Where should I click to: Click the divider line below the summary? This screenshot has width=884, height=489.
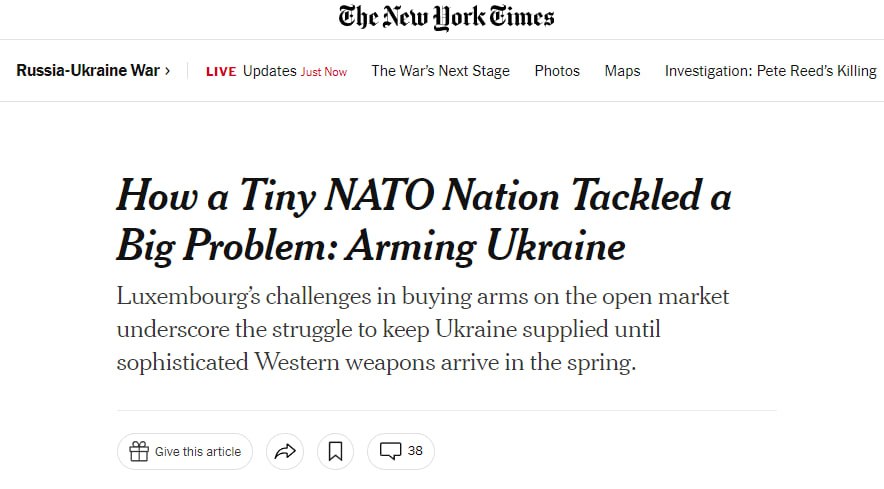tap(446, 410)
